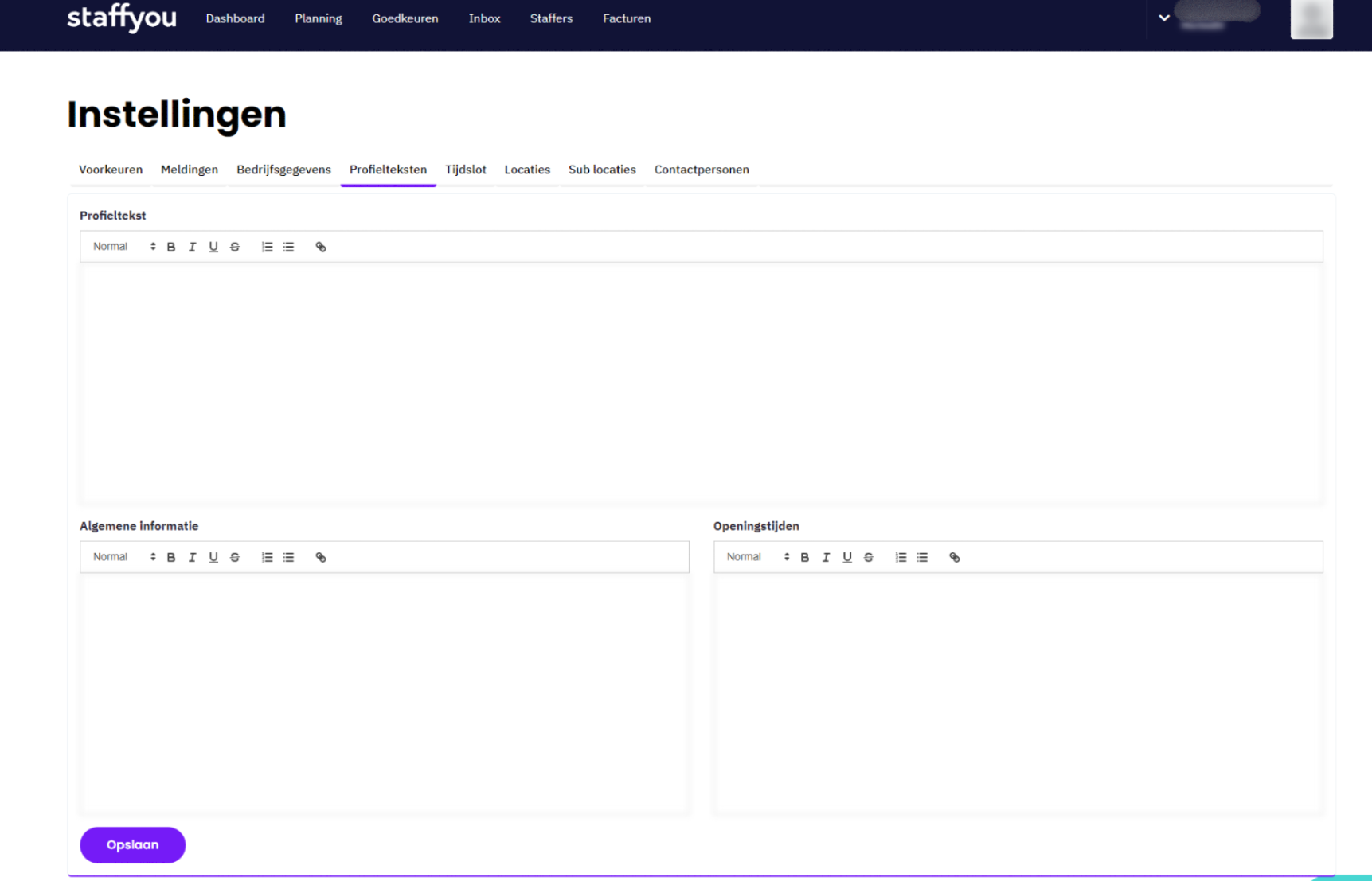Click inside the Profieltekst text area
This screenshot has width=1372, height=881.
[701, 382]
